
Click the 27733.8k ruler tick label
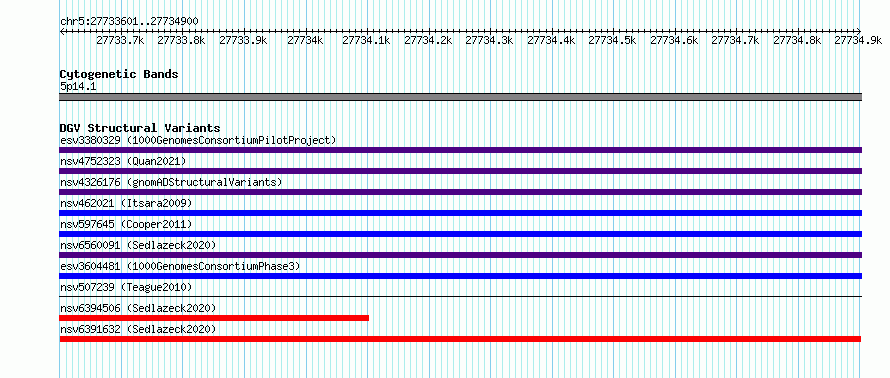(182, 40)
